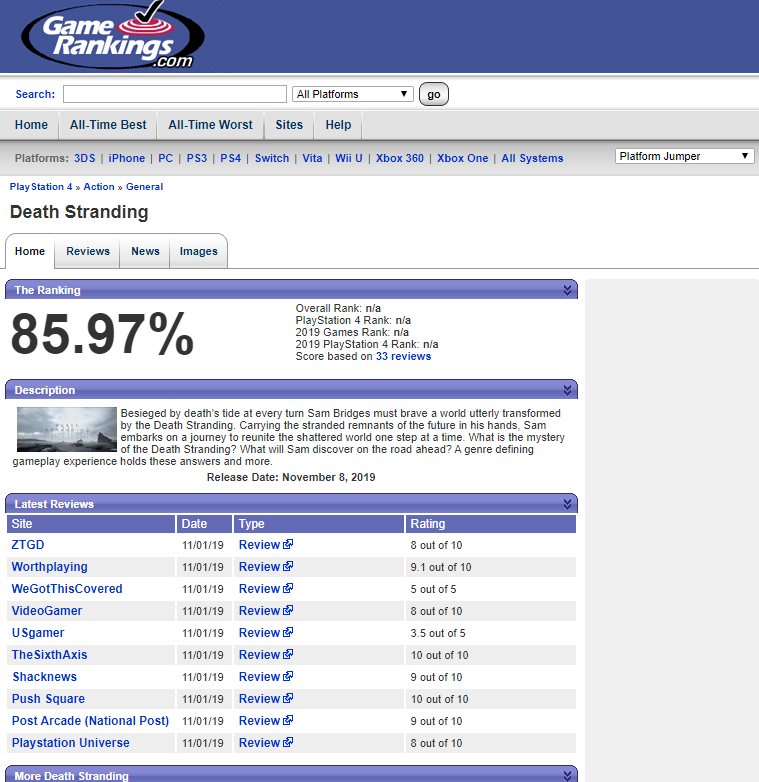Collapse the Latest Reviews section chevron
759x782 pixels.
[x=567, y=504]
